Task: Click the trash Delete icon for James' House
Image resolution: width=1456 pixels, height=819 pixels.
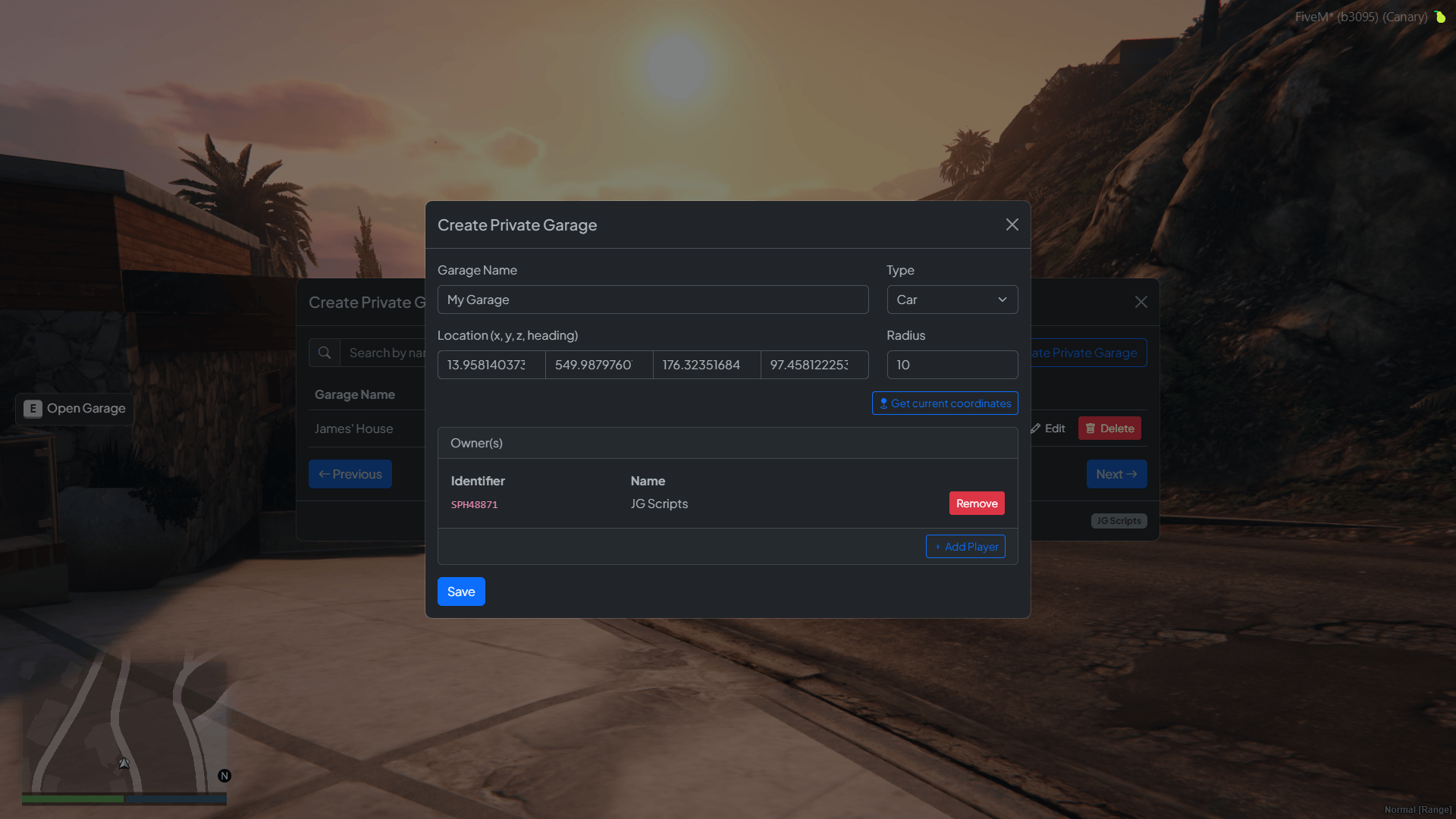Action: [x=1090, y=428]
